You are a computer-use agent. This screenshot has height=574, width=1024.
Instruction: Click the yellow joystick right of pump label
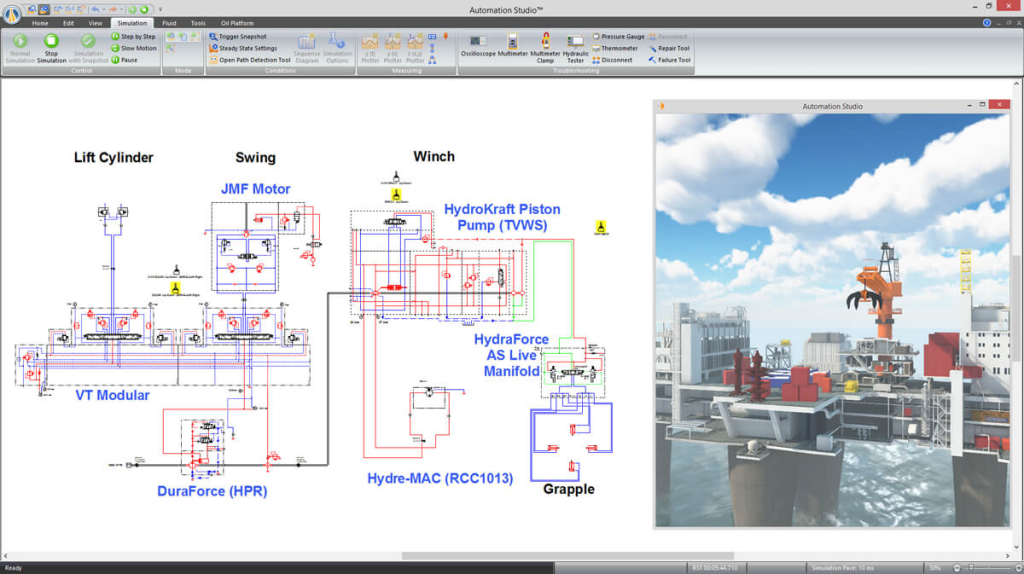coord(601,227)
